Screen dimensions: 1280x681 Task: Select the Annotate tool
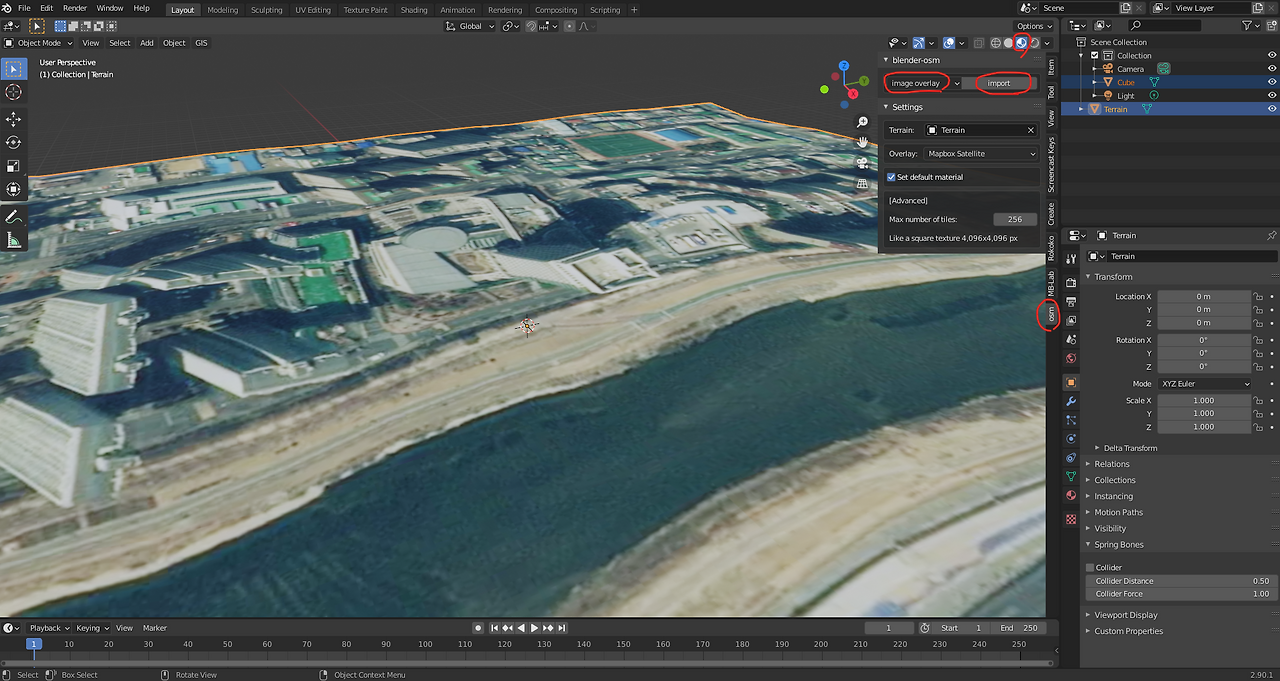(14, 217)
